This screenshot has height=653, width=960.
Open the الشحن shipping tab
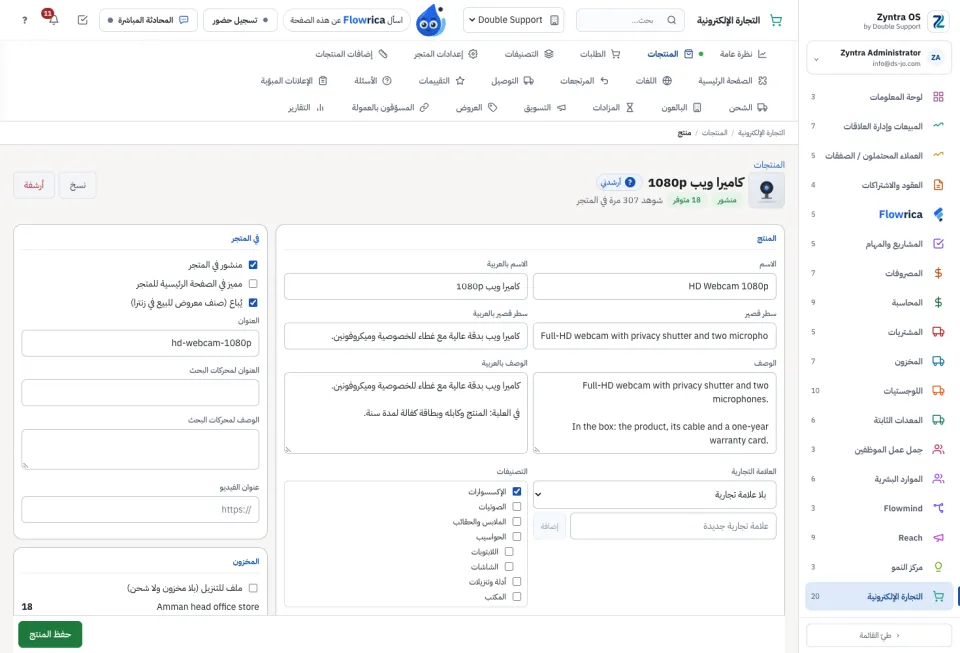(x=748, y=108)
